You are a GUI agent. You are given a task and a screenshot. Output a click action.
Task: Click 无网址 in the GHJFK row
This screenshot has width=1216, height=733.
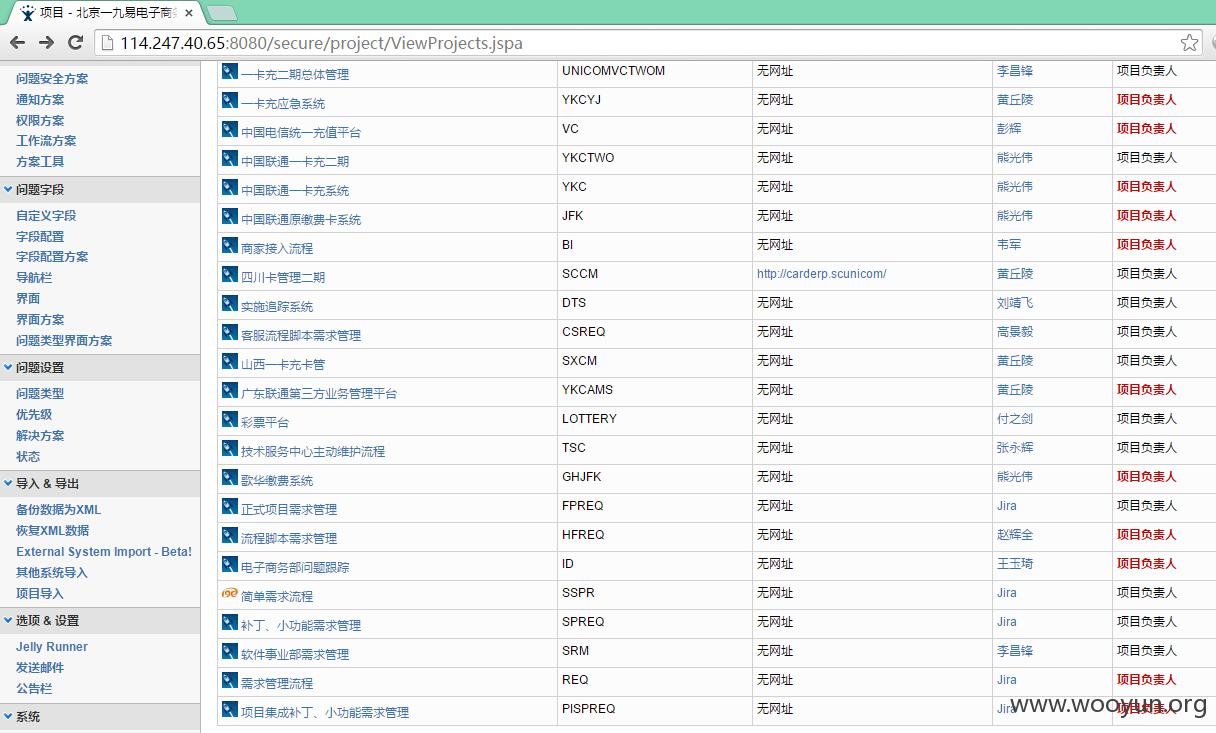(x=775, y=477)
